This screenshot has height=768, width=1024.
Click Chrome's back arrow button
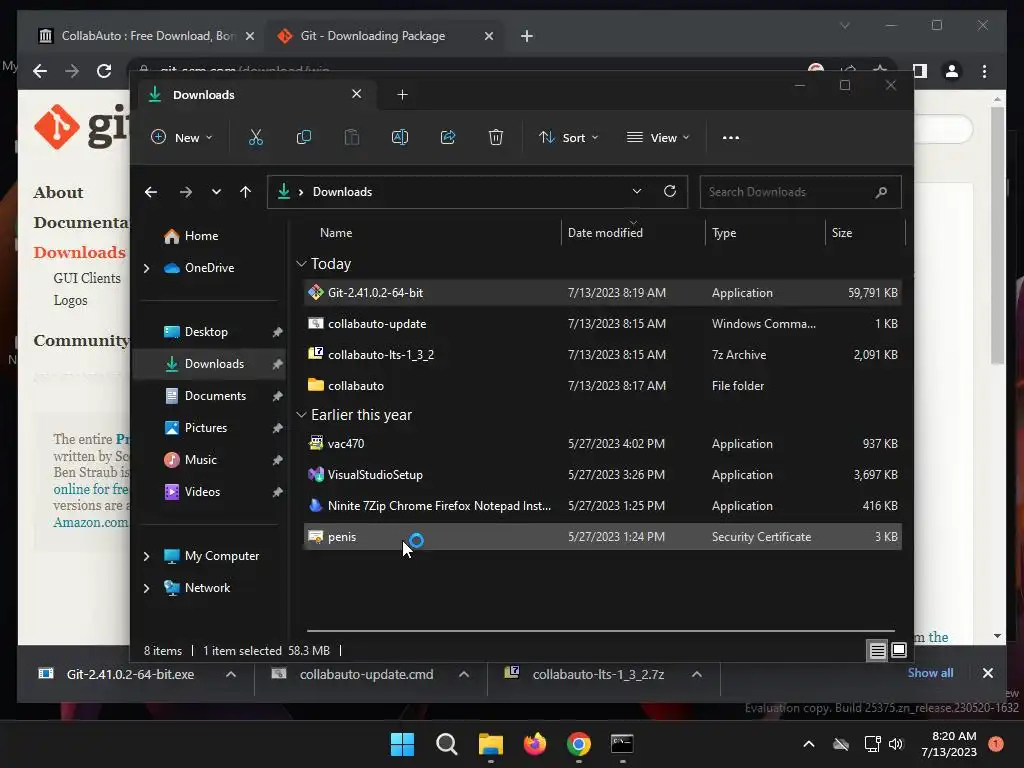pos(40,71)
